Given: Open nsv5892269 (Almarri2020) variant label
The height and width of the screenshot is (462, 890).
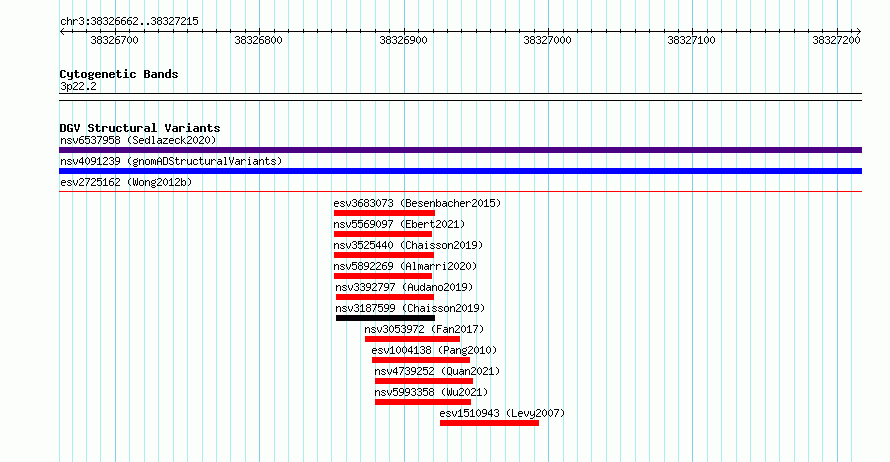Looking at the screenshot, I should coord(405,266).
